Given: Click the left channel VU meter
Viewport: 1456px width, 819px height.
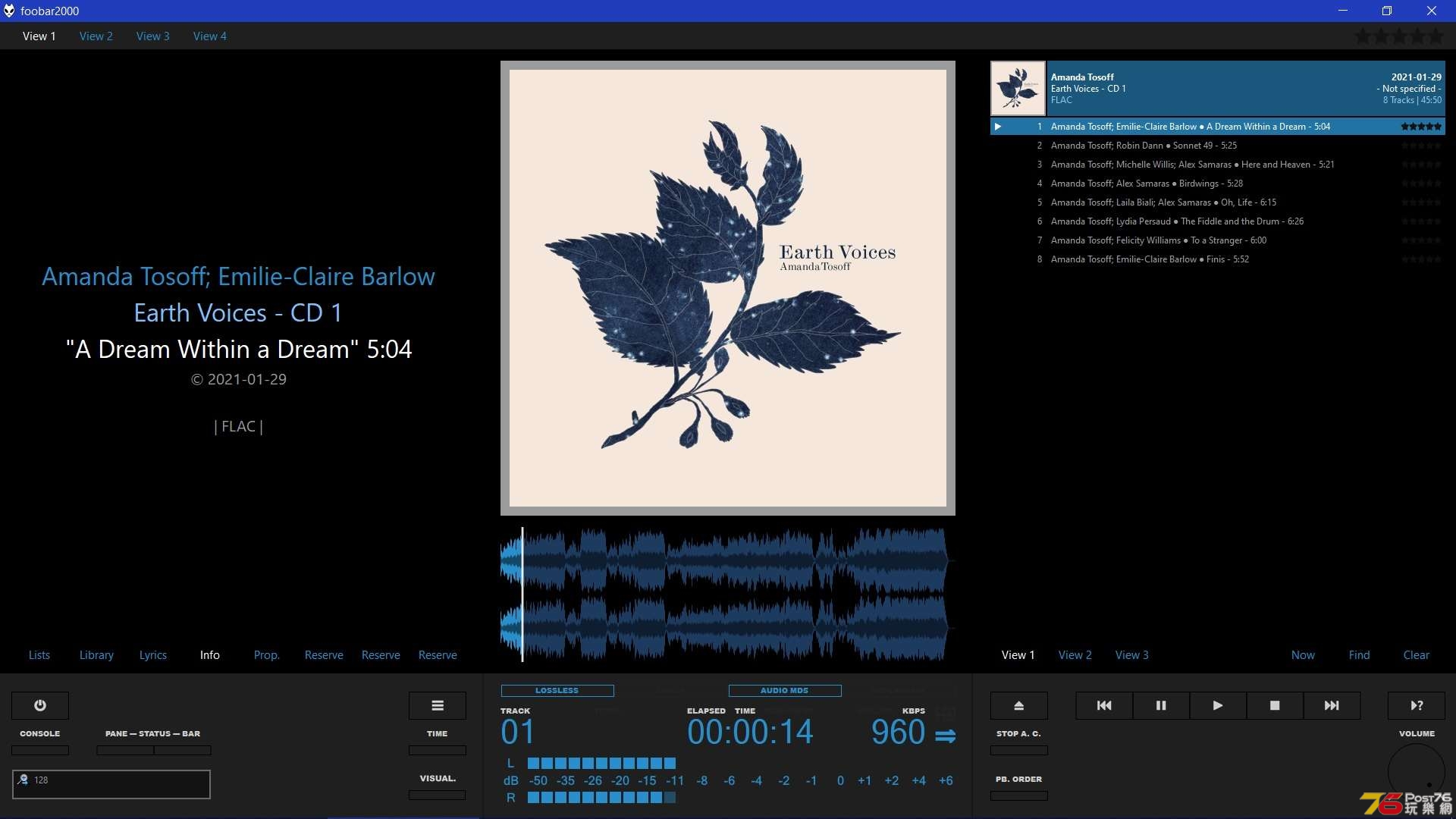Looking at the screenshot, I should coord(601,763).
